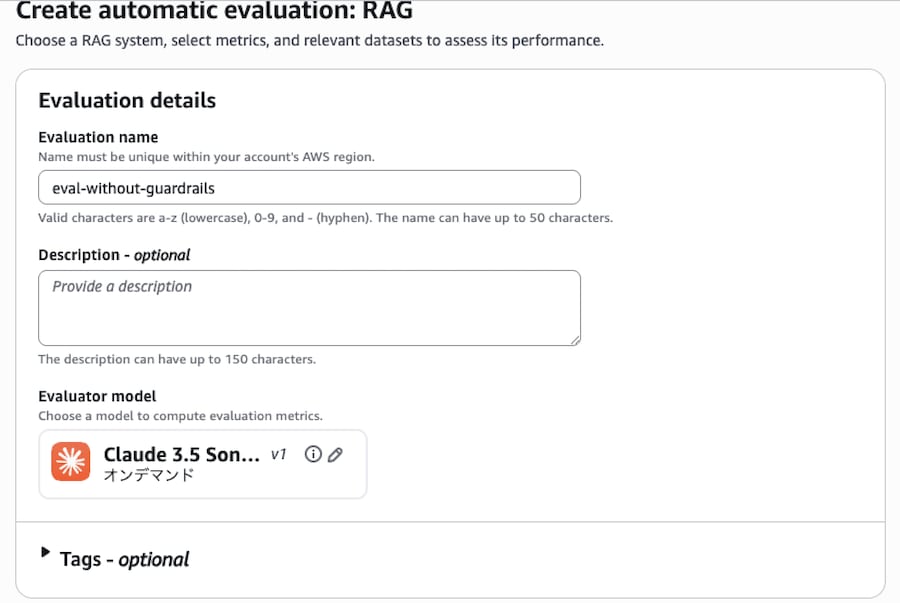900x603 pixels.
Task: Focus the Description text area
Action: (x=309, y=308)
